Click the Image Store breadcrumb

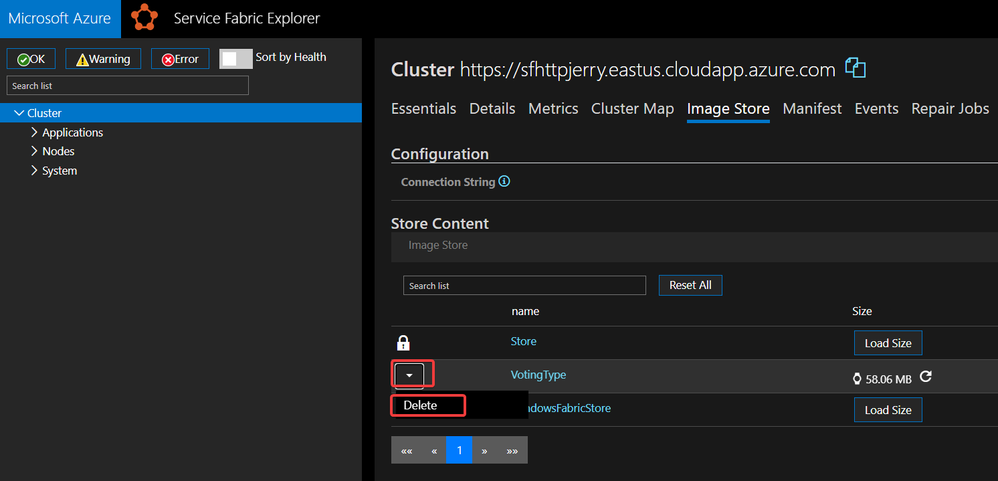[x=438, y=245]
